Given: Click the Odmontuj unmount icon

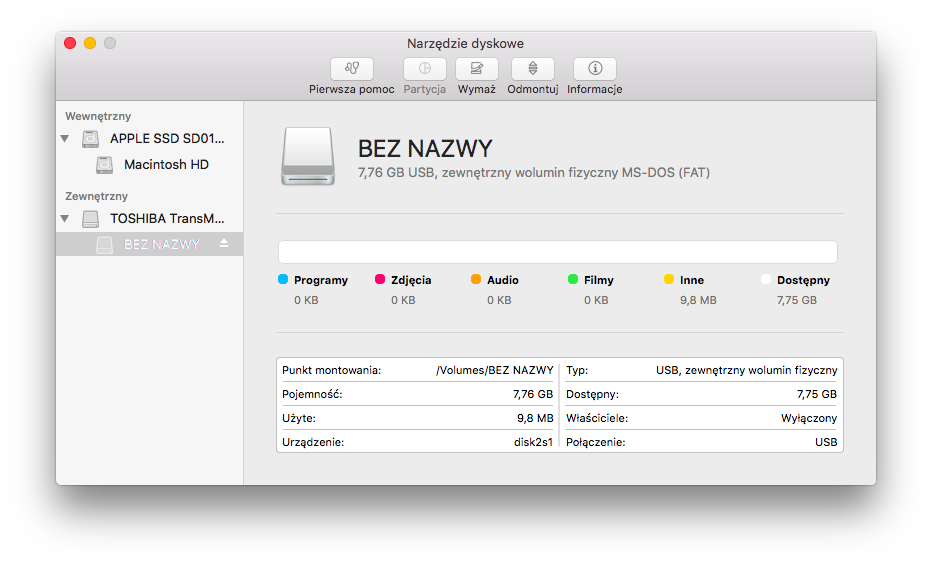Looking at the screenshot, I should 532,69.
